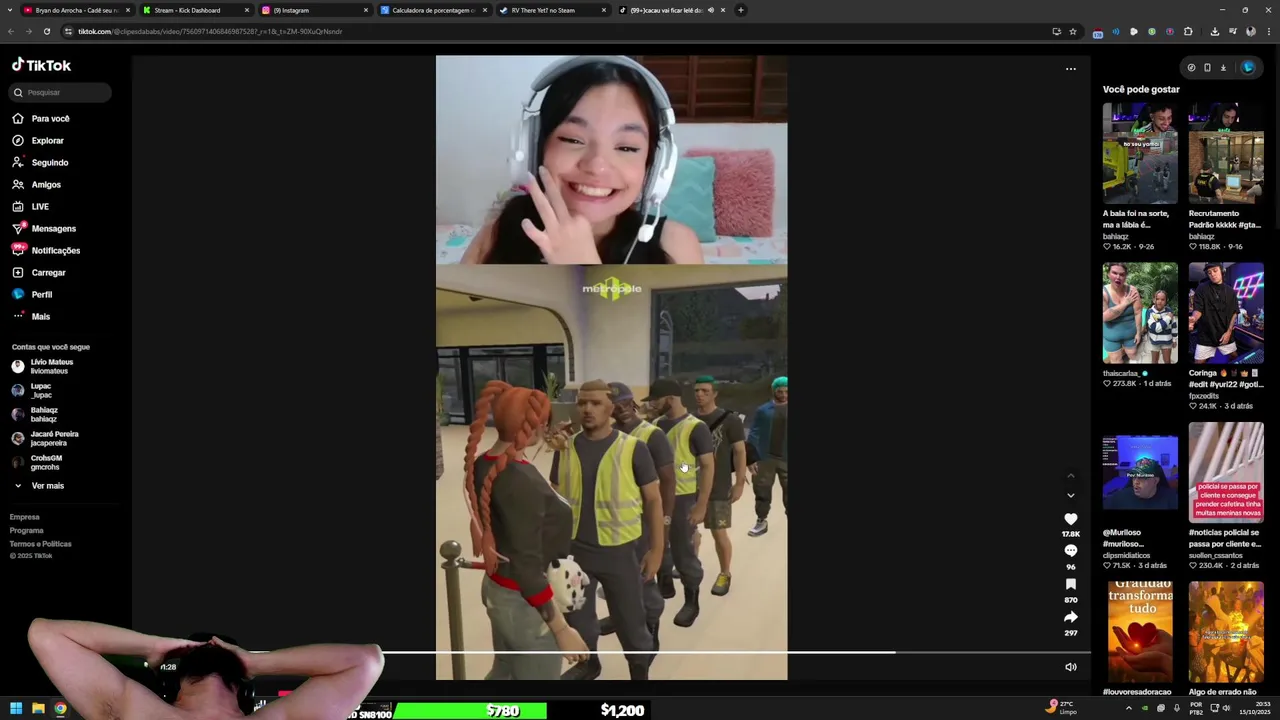Click the Pesquisar search field
1280x720 pixels.
pos(60,92)
